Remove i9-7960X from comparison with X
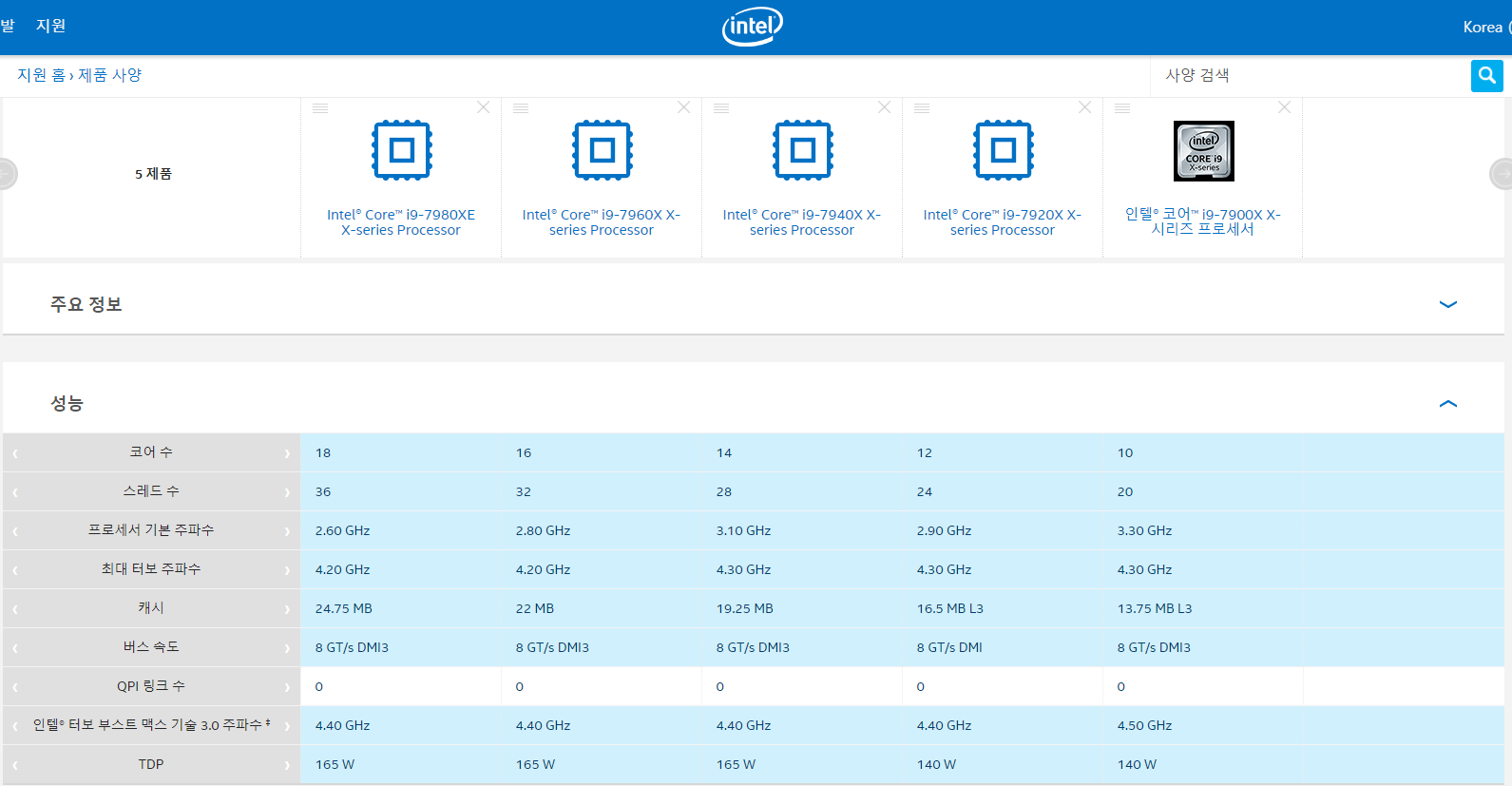1512x786 pixels. pyautogui.click(x=684, y=107)
